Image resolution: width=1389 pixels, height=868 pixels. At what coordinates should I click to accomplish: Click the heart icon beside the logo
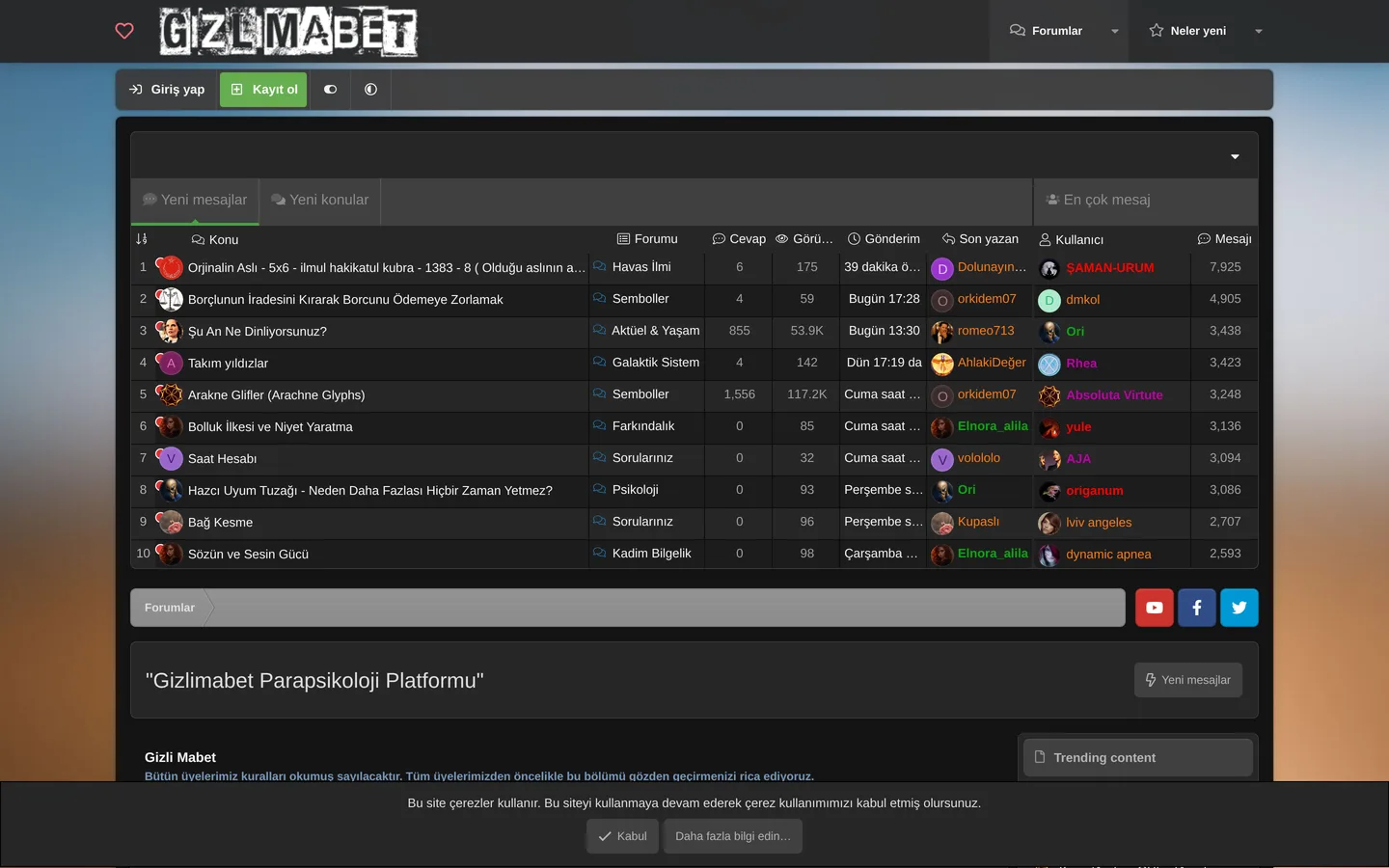pos(124,31)
